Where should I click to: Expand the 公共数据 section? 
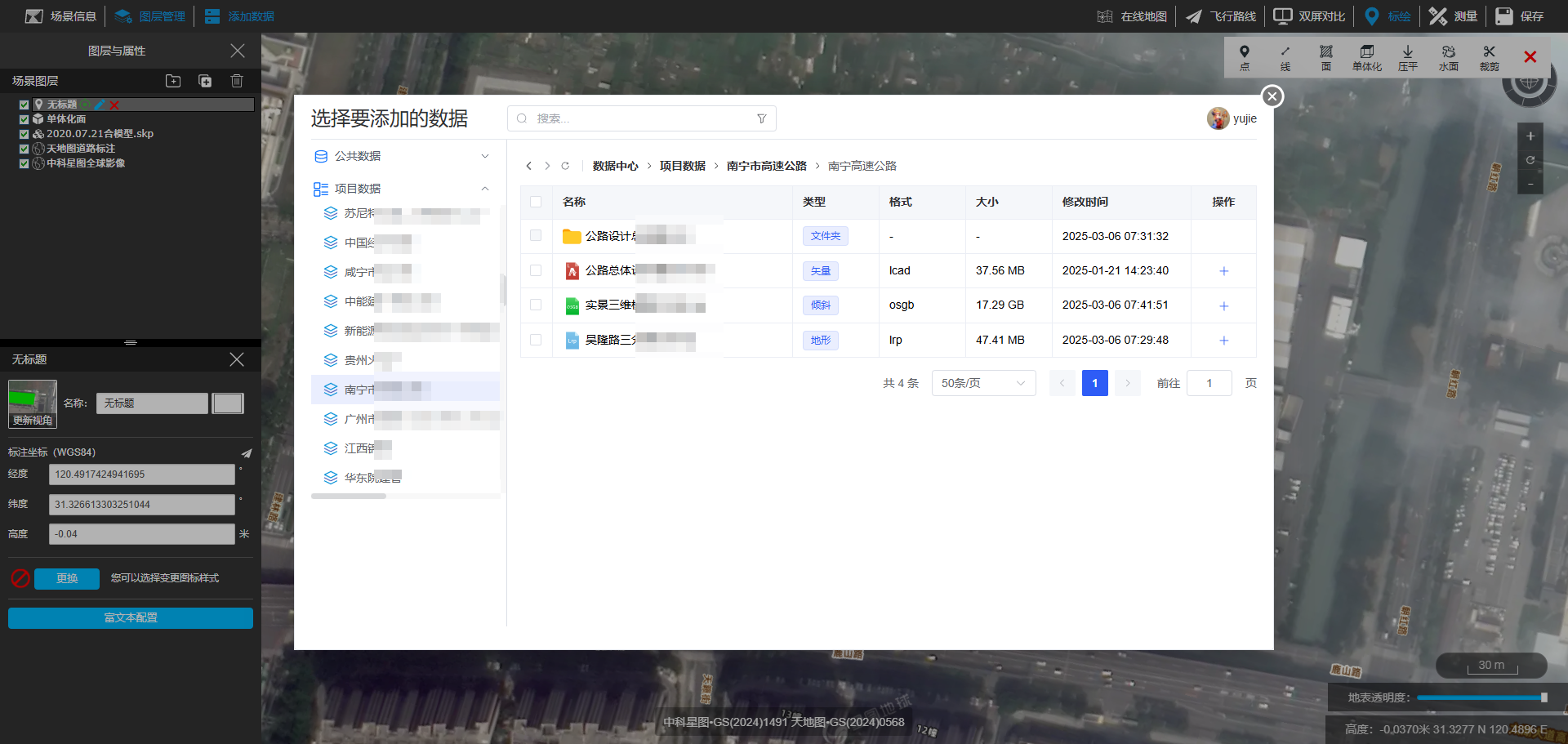coord(402,156)
